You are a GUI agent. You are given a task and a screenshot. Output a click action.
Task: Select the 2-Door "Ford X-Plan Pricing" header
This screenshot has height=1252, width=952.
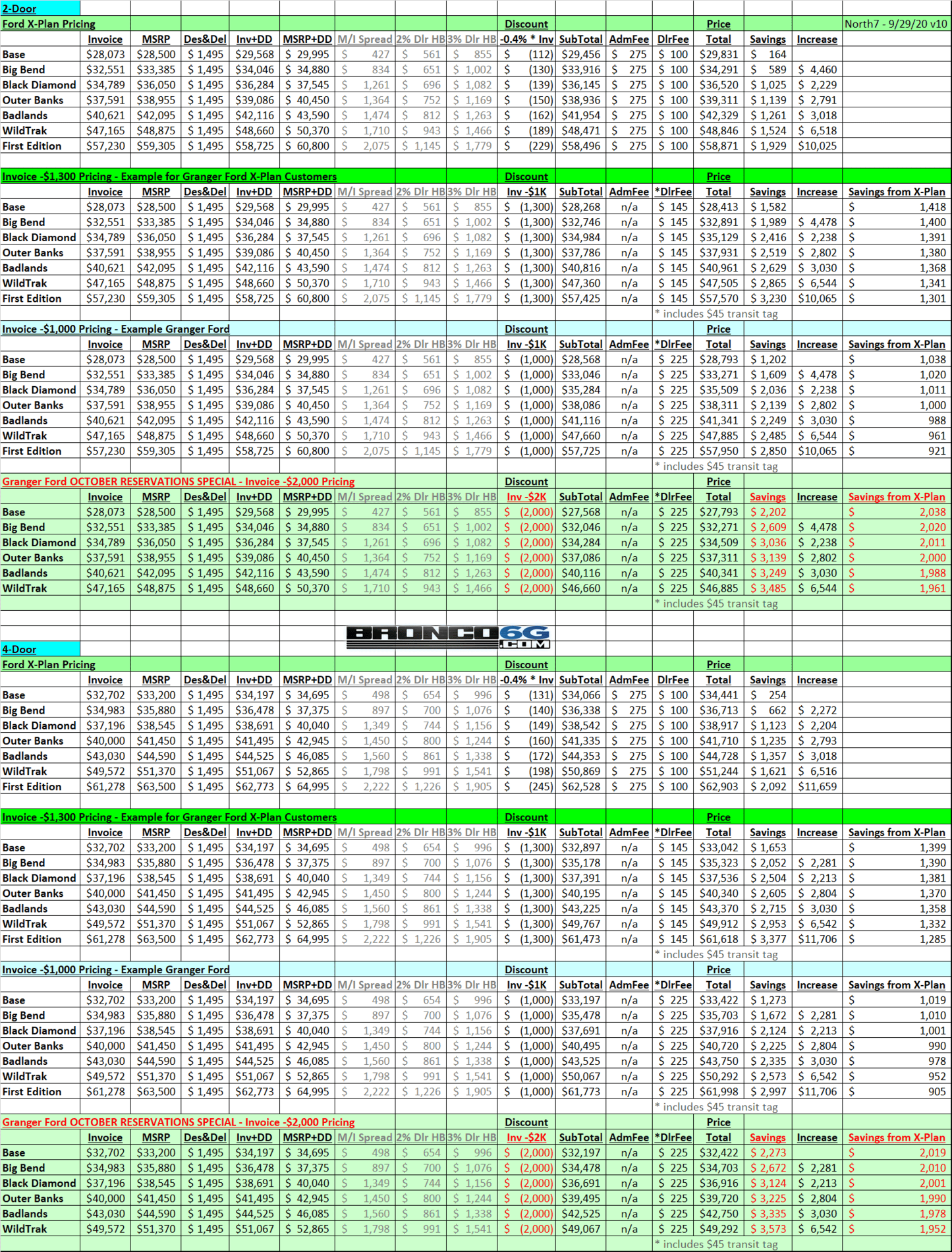point(49,24)
